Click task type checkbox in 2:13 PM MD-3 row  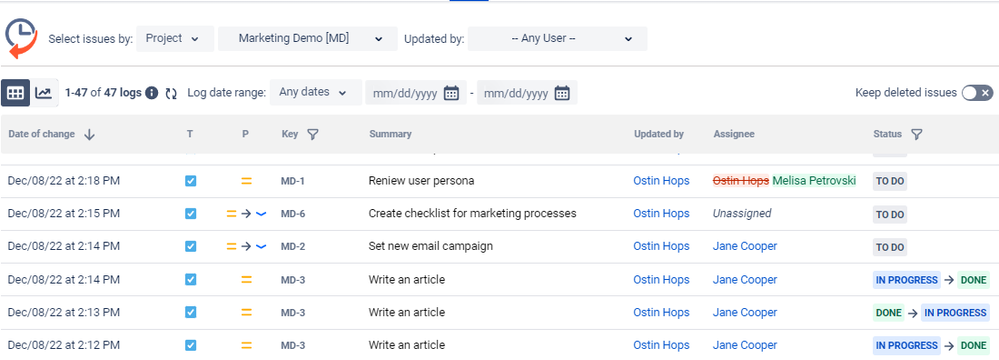tap(190, 312)
